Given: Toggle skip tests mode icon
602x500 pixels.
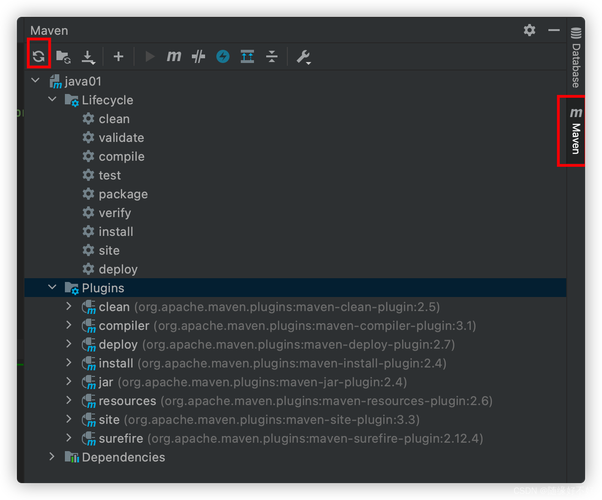Looking at the screenshot, I should 223,57.
